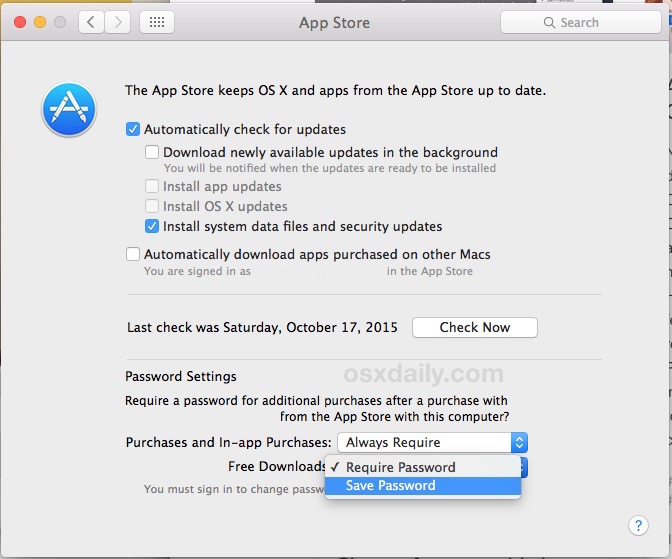Click the Password Settings heading
Viewport: 672px width, 559px height.
181,376
